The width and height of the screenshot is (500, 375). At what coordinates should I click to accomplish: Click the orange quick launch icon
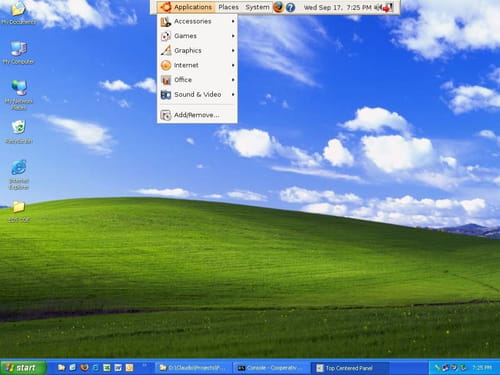[x=129, y=368]
